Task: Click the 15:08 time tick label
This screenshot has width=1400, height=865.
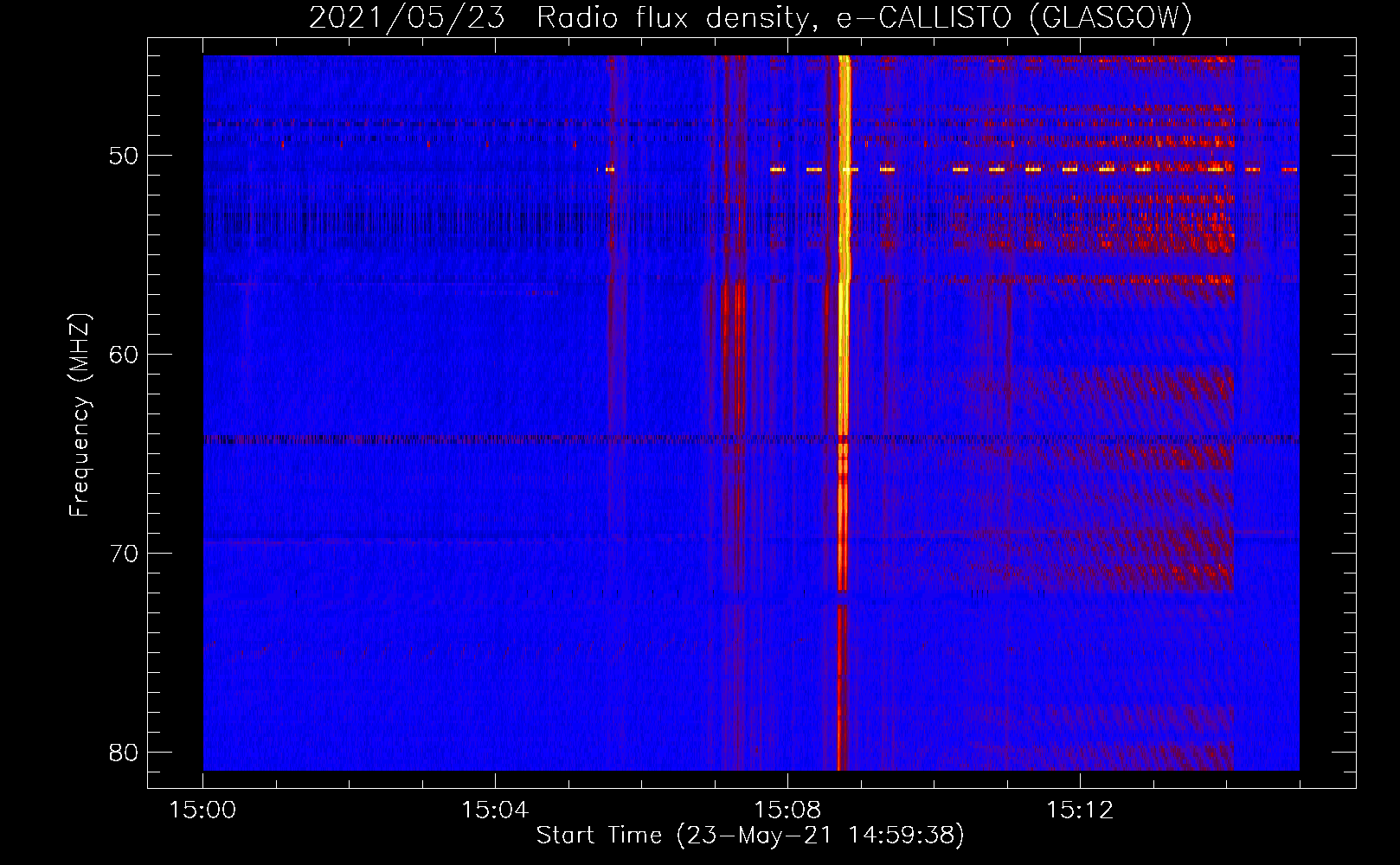Action: [787, 811]
